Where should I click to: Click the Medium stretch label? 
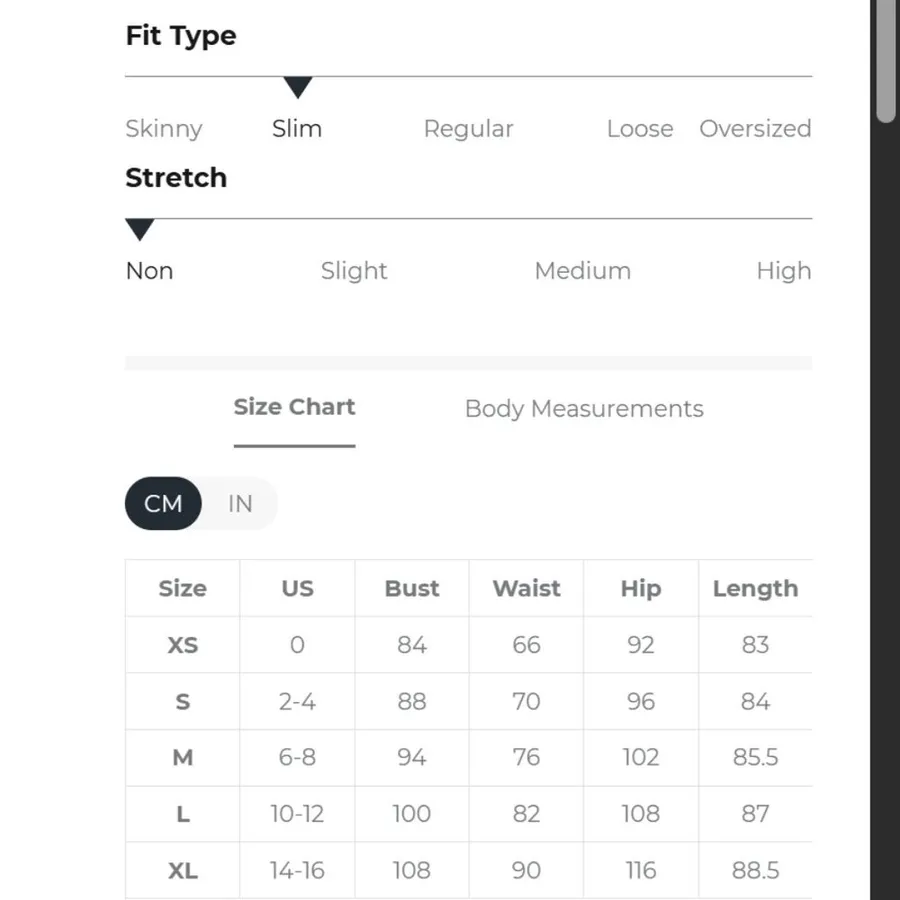click(583, 271)
